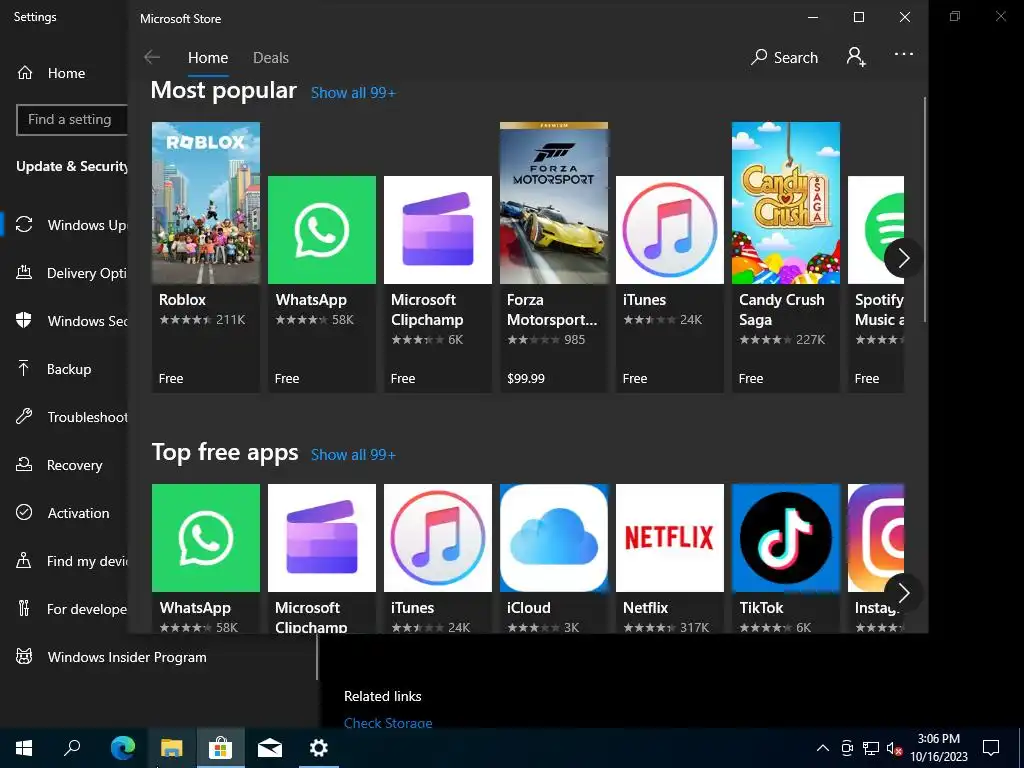Select For developers in Settings
Viewport: 1024px width, 768px height.
pos(71,609)
